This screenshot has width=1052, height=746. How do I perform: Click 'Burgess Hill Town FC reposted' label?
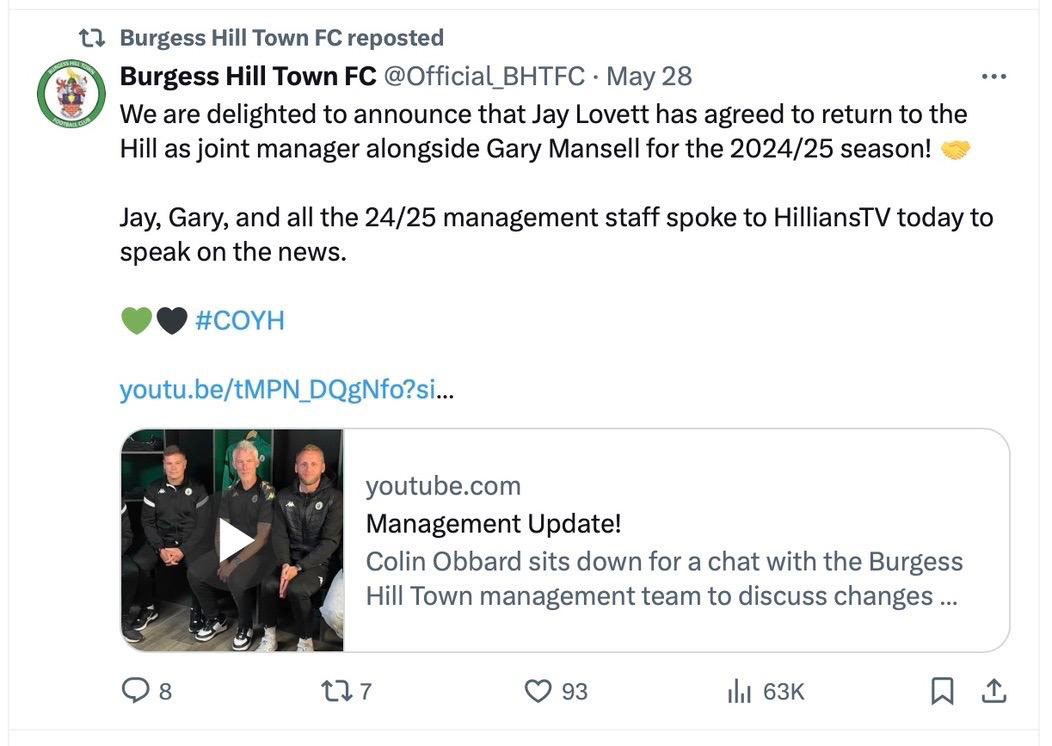(281, 38)
